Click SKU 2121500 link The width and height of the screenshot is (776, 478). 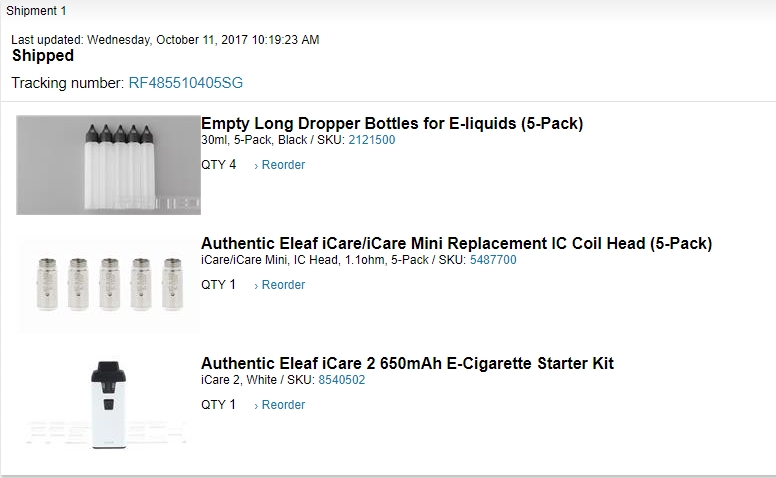pyautogui.click(x=371, y=140)
